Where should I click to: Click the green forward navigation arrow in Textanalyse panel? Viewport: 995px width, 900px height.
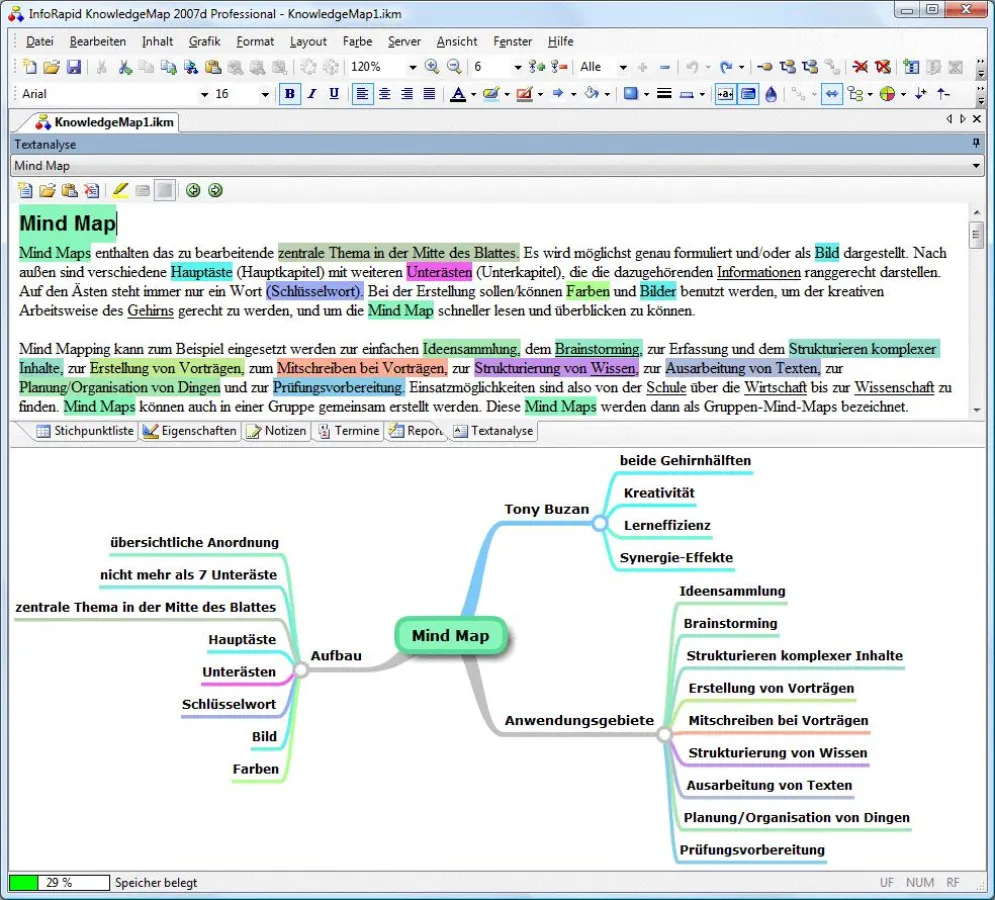[215, 190]
